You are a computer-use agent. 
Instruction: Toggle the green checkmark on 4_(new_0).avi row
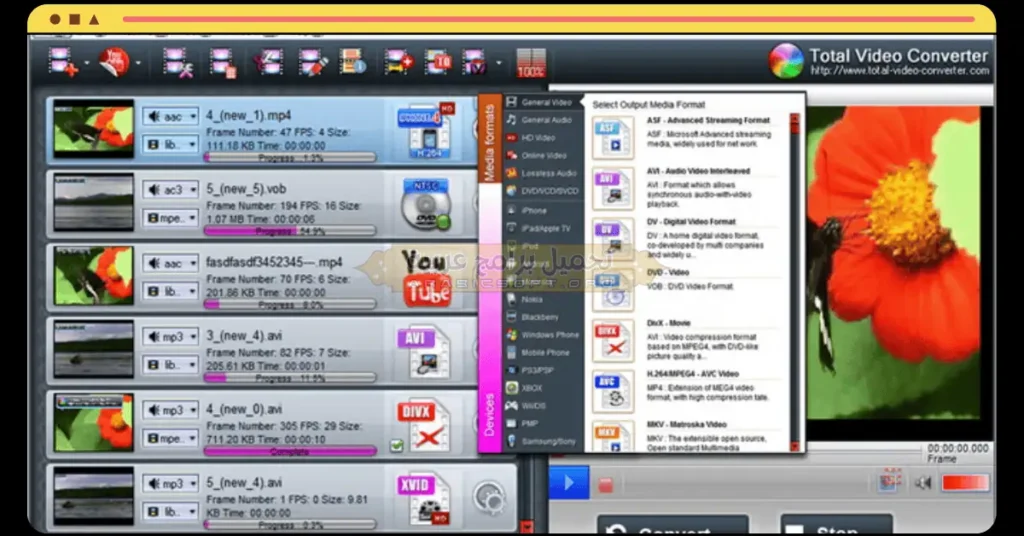point(396,446)
